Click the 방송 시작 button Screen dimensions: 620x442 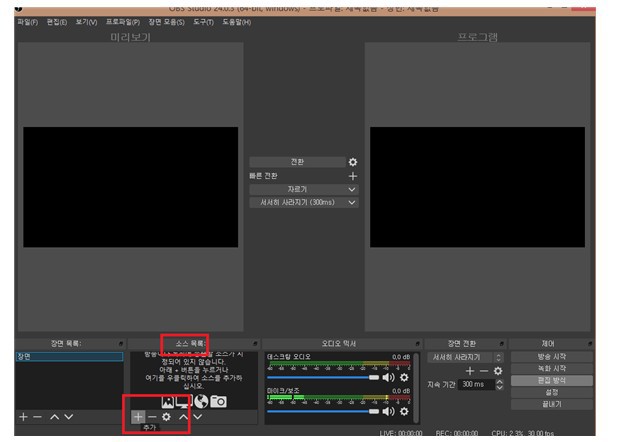pyautogui.click(x=551, y=357)
